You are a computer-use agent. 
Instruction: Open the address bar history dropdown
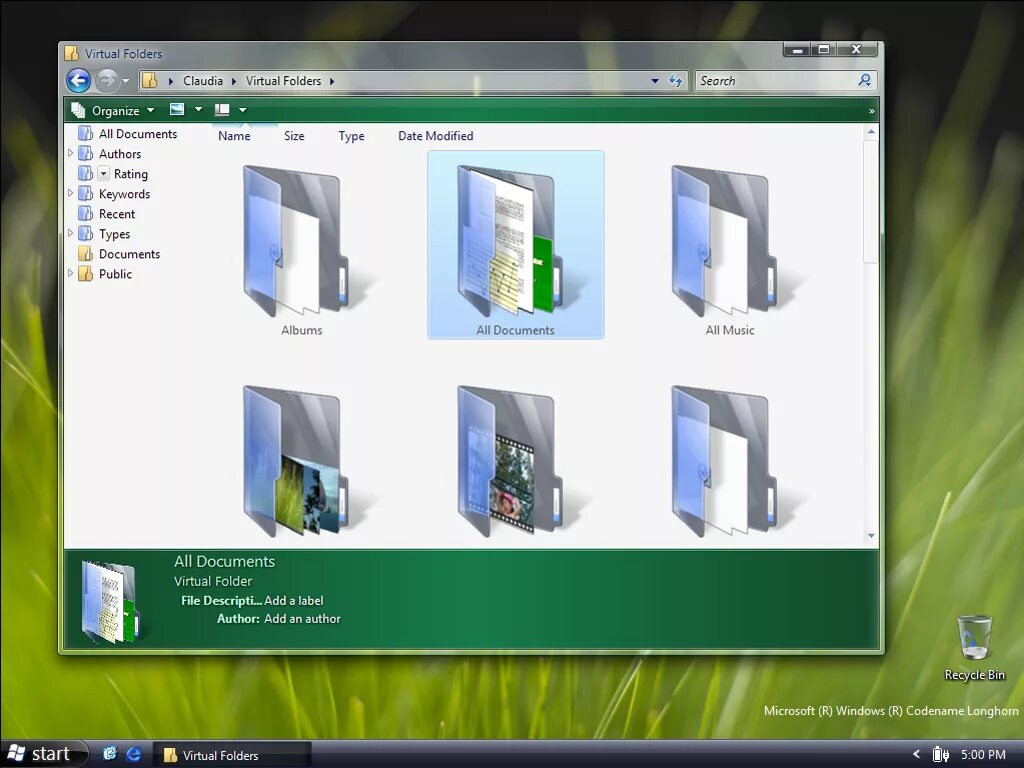click(x=654, y=81)
